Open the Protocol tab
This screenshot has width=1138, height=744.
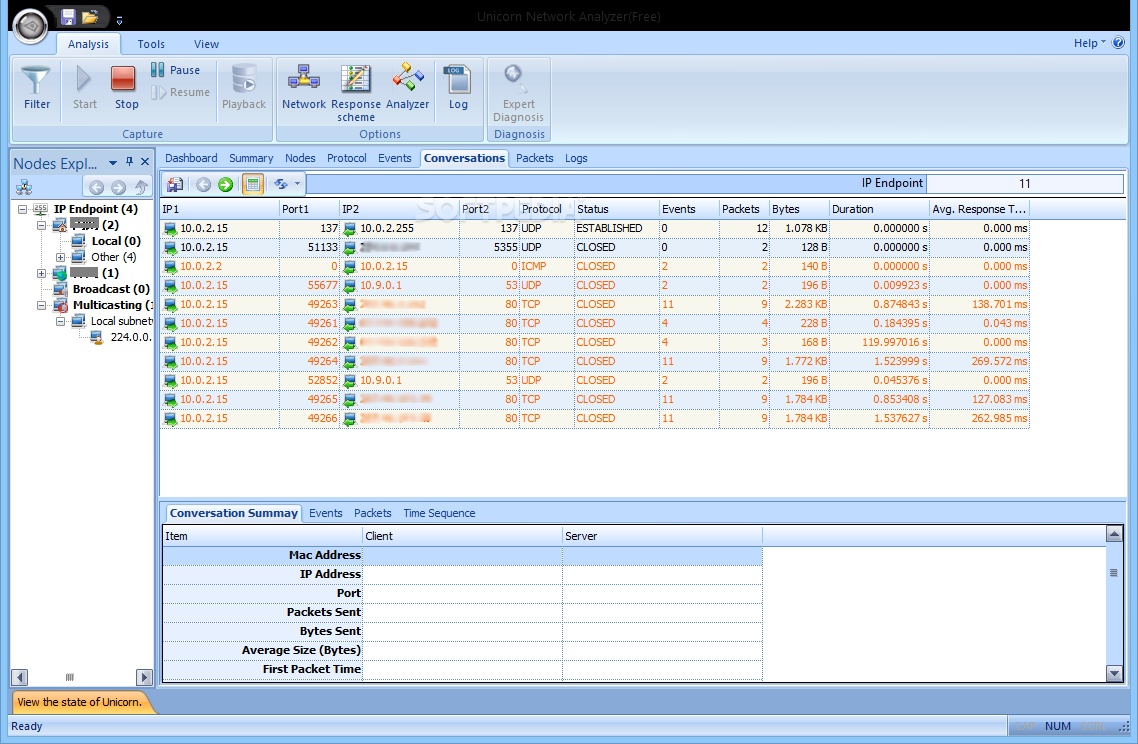pos(346,158)
